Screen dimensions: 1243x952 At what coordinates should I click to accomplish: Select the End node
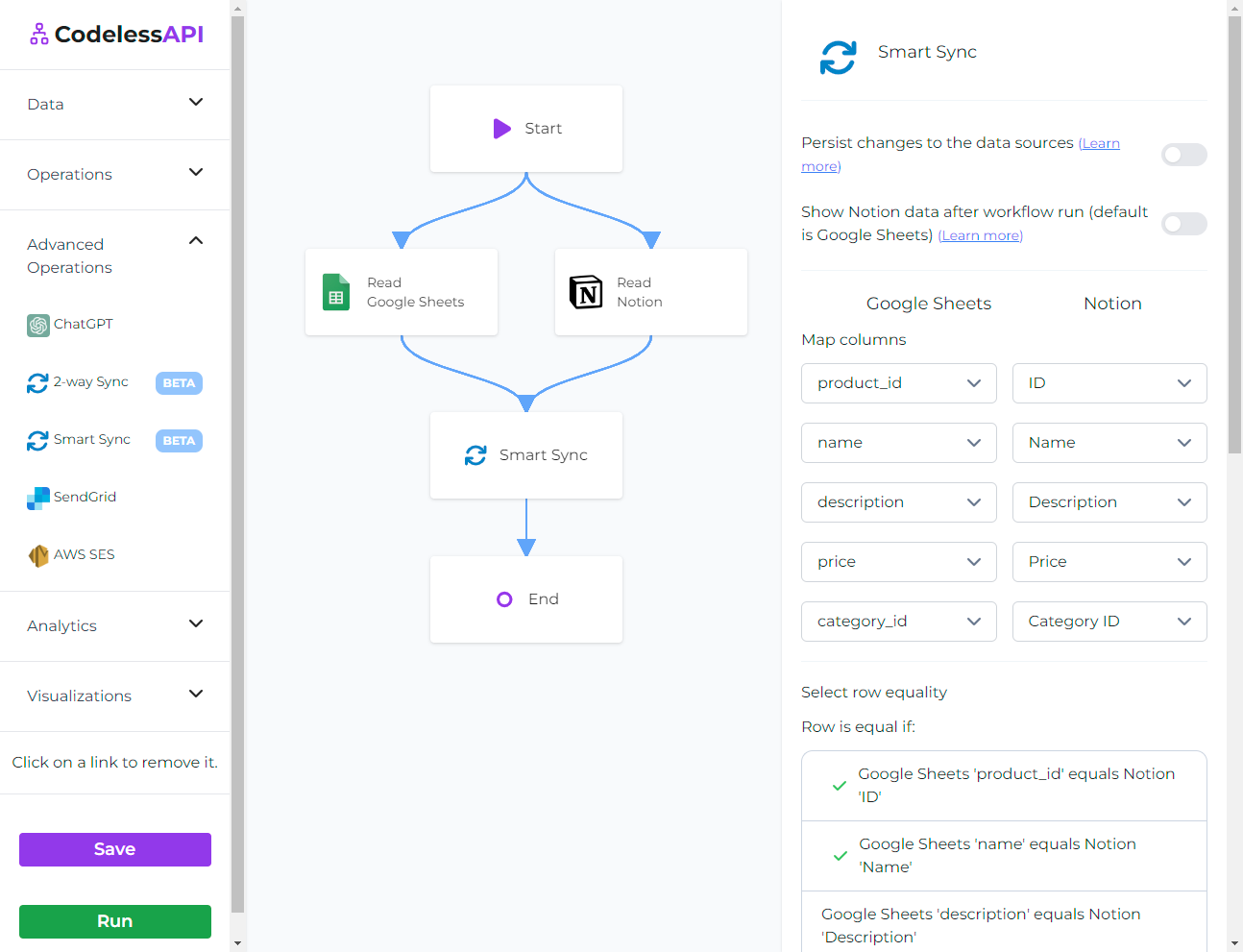[526, 599]
